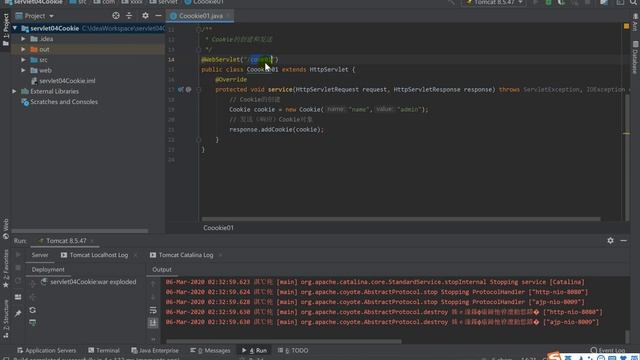Click the override gutter icon on line 17
This screenshot has height=360, width=640.
pyautogui.click(x=181, y=89)
